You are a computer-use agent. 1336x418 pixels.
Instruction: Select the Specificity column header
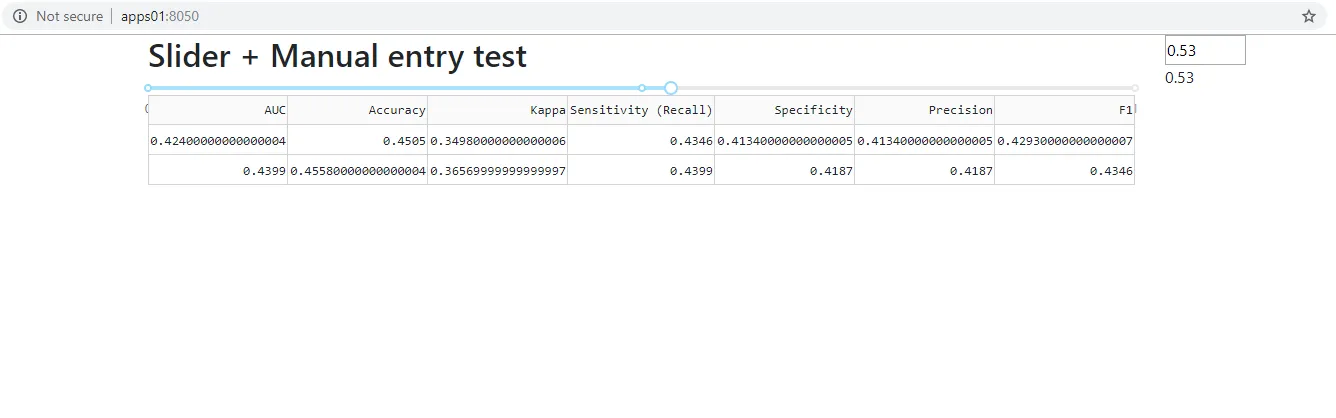point(785,110)
